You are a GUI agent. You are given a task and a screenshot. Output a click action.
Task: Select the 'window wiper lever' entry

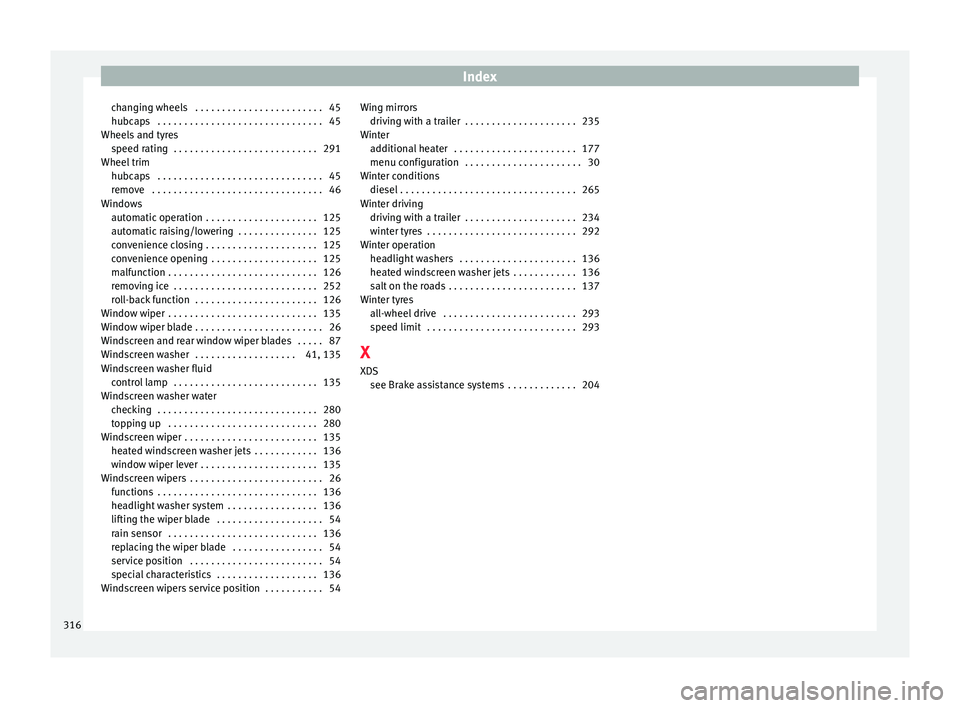point(226,465)
